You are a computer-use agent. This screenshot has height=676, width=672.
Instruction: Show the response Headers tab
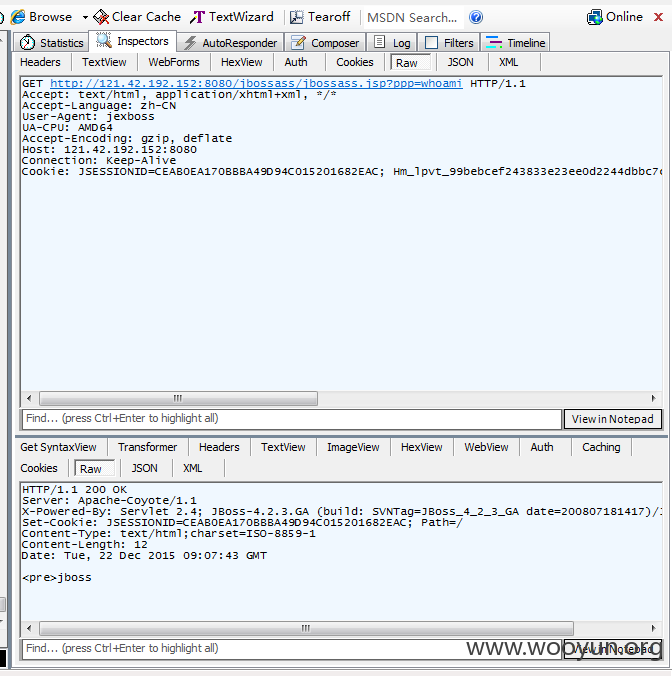pos(219,448)
